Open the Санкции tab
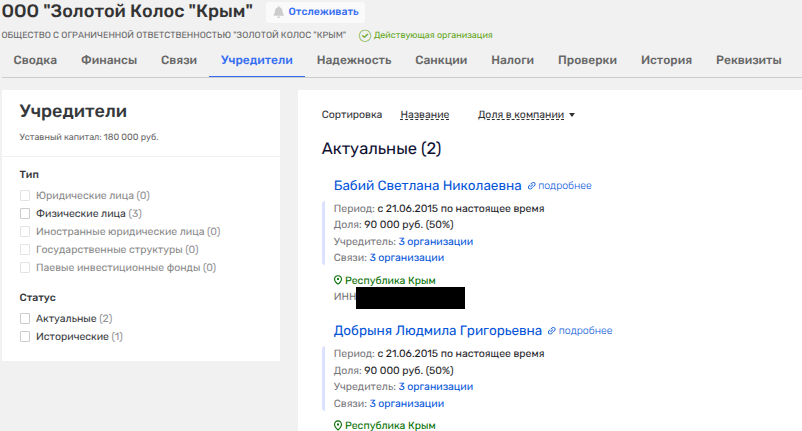The image size is (802, 431). pyautogui.click(x=441, y=60)
